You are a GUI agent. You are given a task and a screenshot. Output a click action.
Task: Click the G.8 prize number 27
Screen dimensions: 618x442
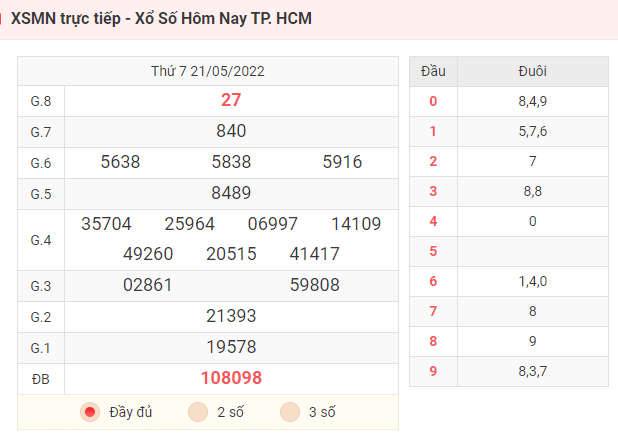pos(231,100)
